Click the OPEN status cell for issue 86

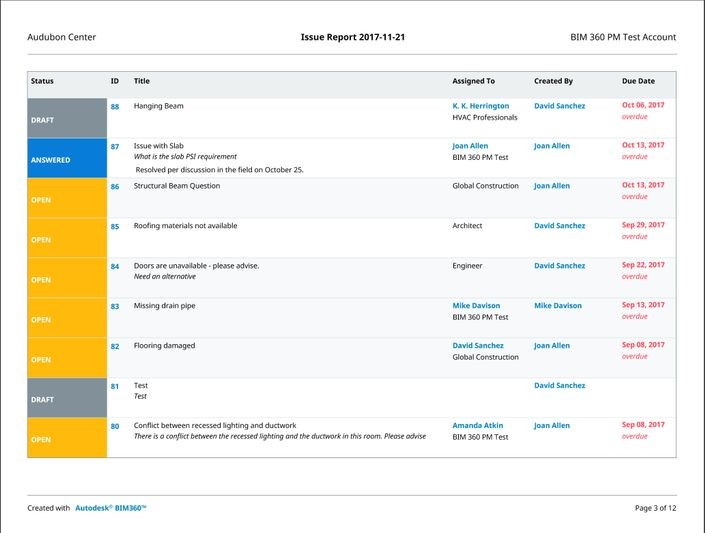click(x=67, y=198)
